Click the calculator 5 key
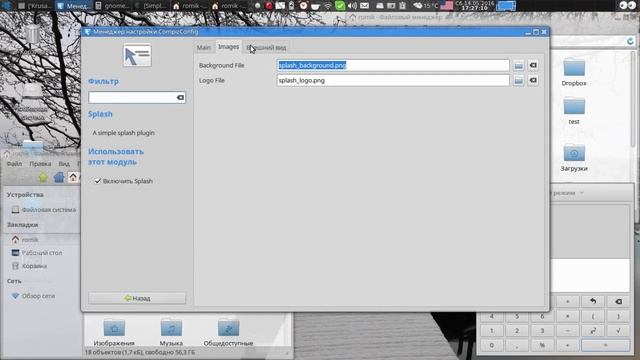This screenshot has width=640, height=360. point(517,316)
